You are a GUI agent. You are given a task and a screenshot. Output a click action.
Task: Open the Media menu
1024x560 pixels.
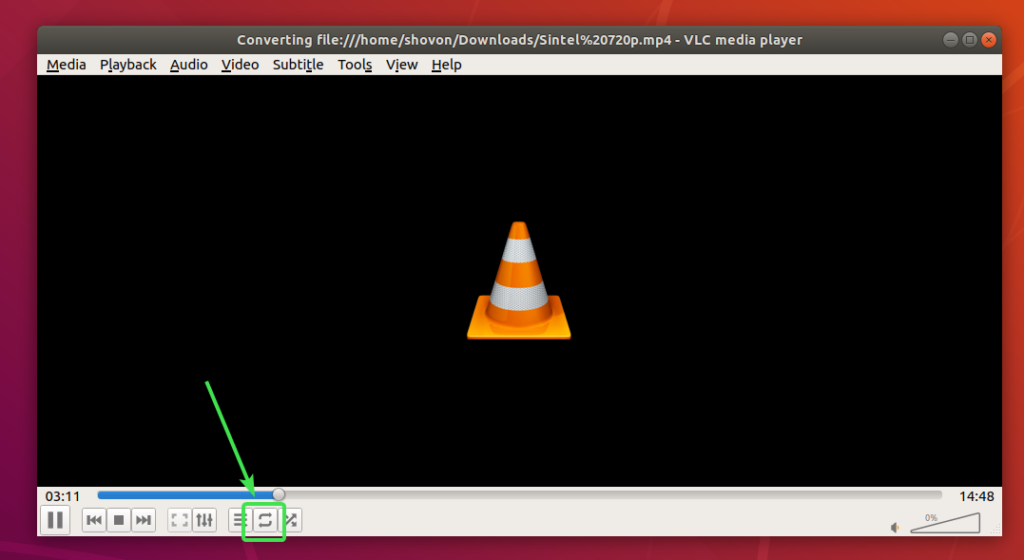pyautogui.click(x=66, y=65)
